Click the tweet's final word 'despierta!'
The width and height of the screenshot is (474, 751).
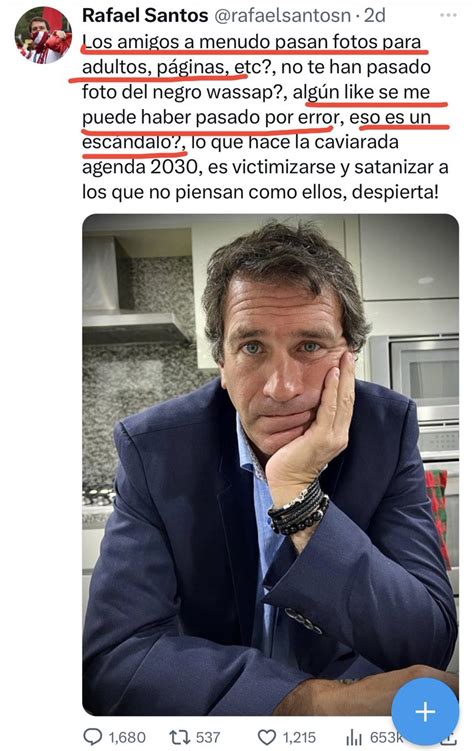[x=395, y=192]
